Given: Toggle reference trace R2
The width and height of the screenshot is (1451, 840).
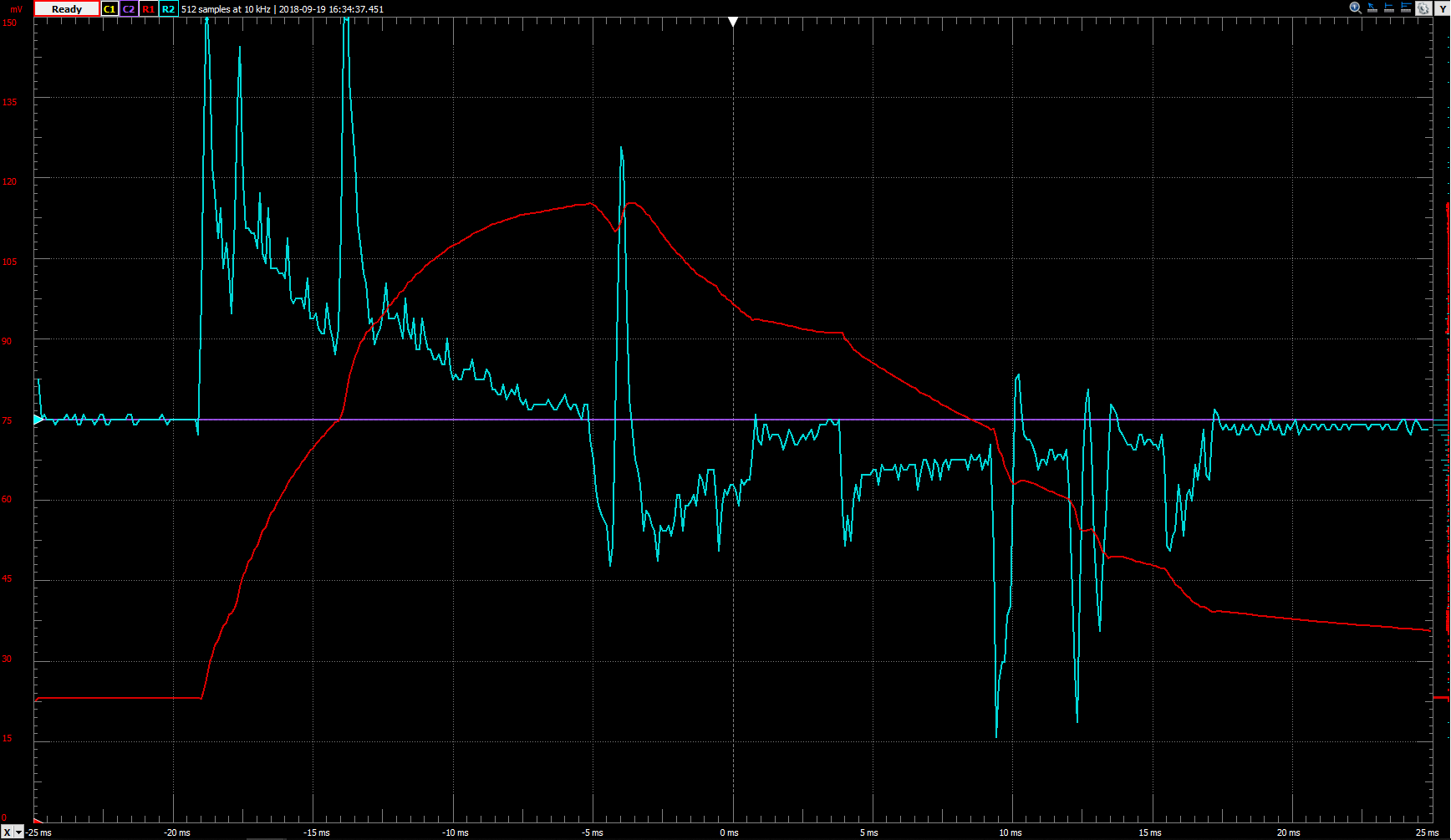Looking at the screenshot, I should (168, 9).
